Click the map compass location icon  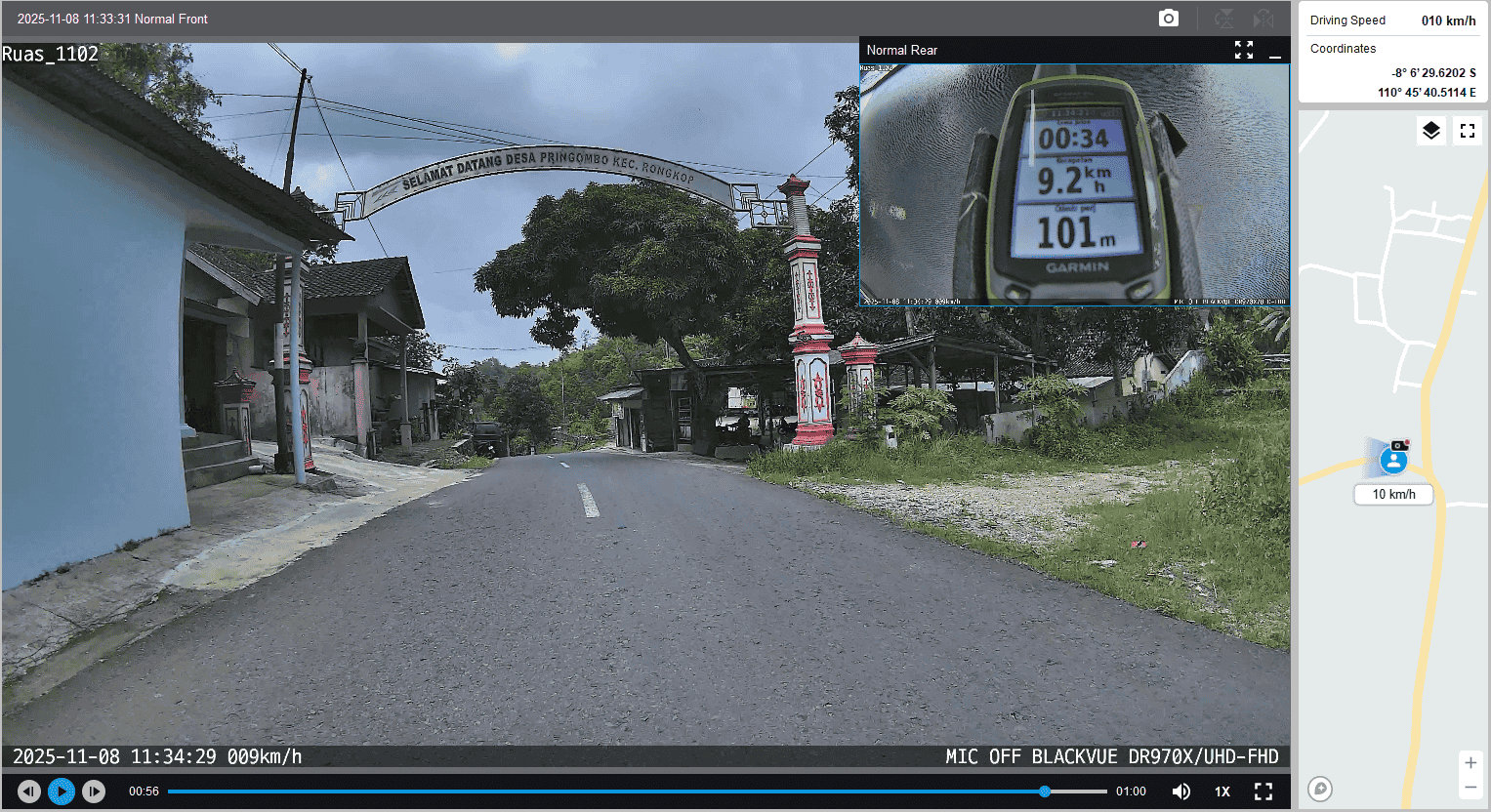(x=1320, y=789)
